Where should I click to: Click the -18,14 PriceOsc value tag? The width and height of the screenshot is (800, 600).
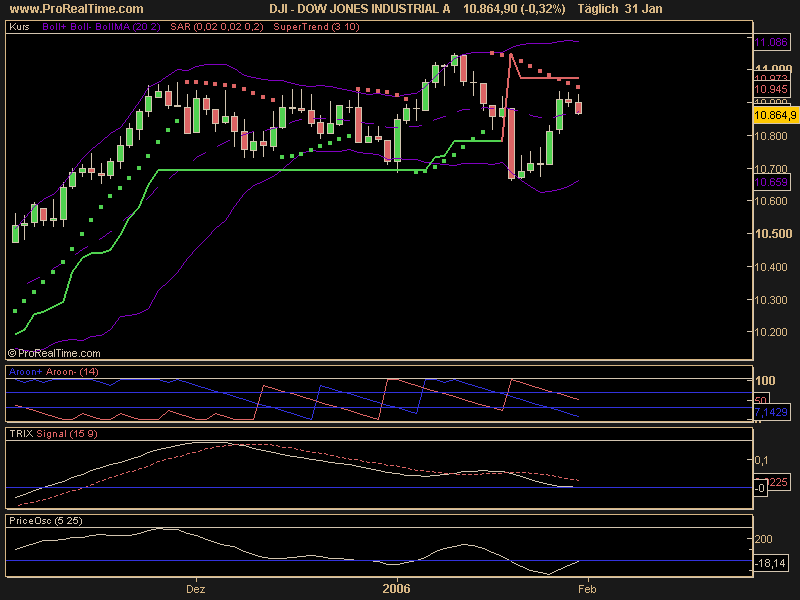tap(769, 563)
